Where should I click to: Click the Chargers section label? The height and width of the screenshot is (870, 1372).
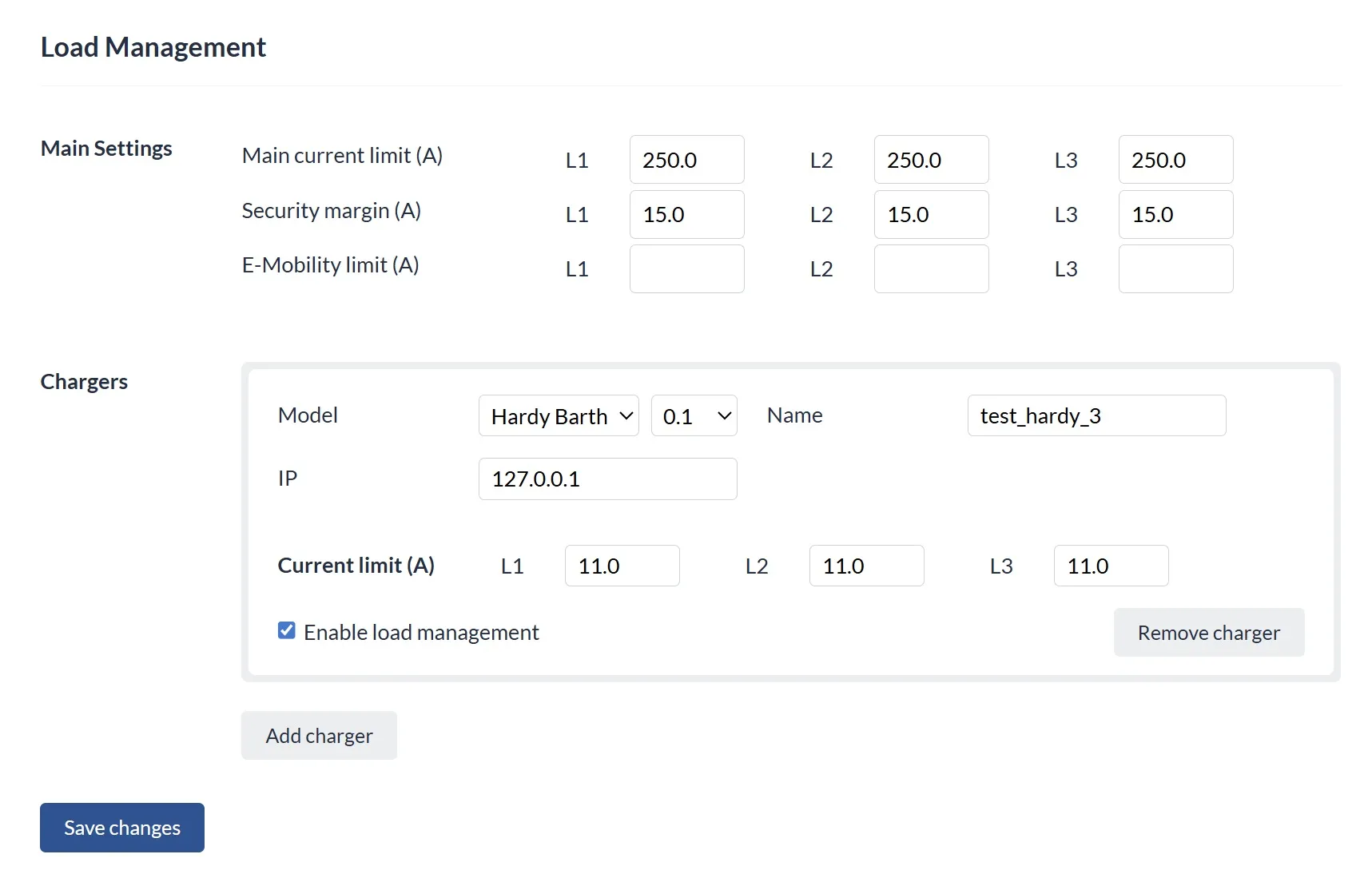point(84,382)
